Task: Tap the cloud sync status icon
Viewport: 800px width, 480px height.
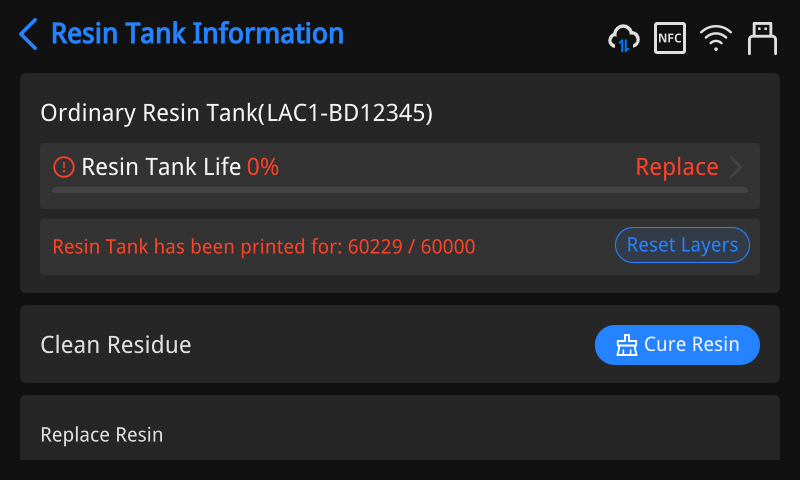Action: pos(624,39)
